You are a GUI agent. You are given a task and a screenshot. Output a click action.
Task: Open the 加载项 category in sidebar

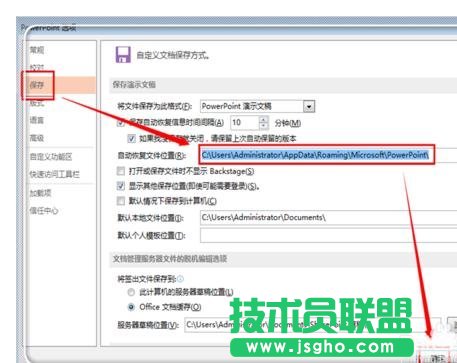tap(40, 193)
